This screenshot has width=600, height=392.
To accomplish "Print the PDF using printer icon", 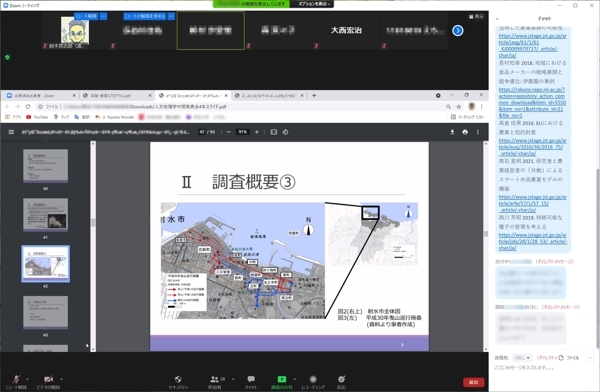I will pos(465,132).
